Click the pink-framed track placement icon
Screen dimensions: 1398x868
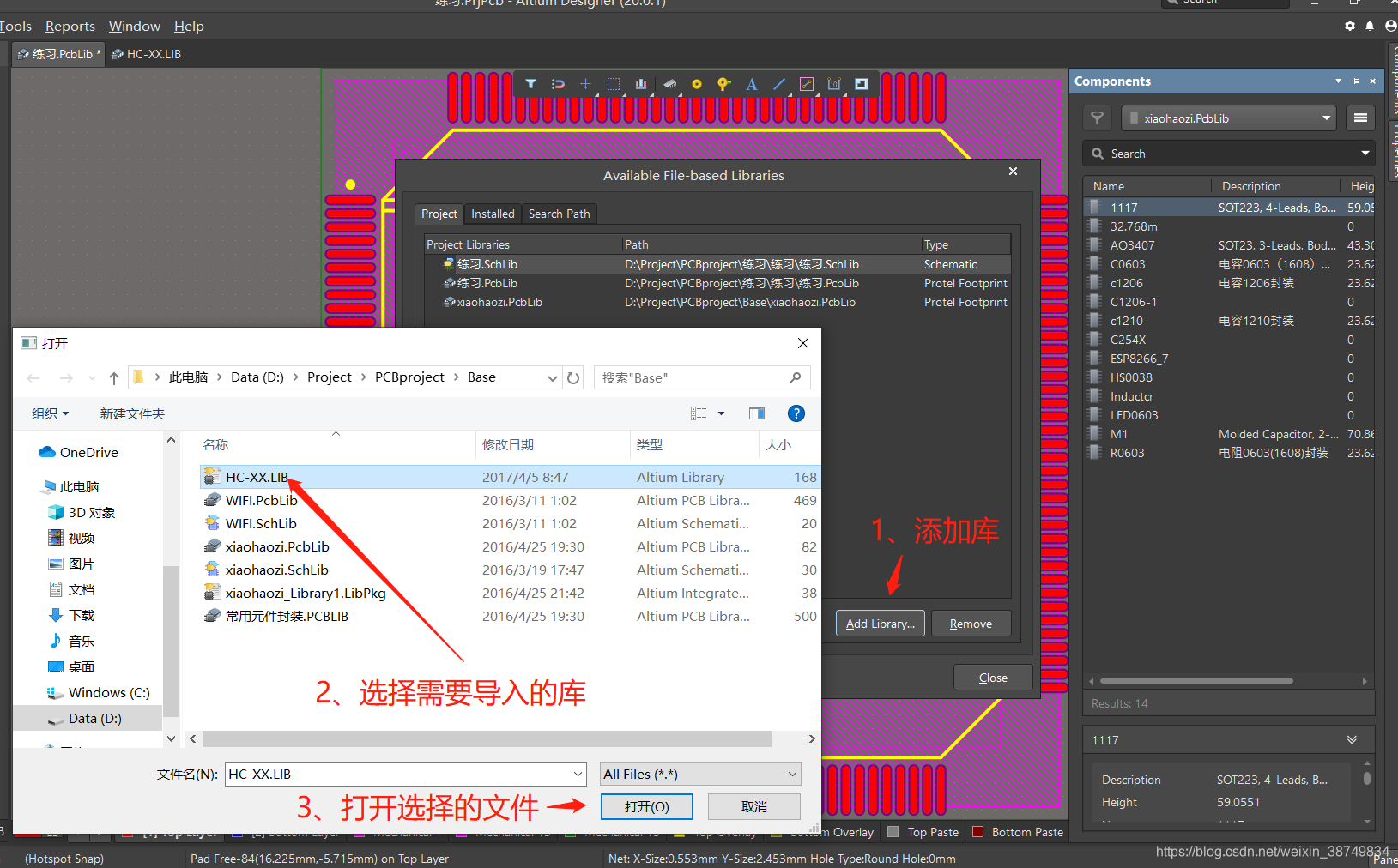[x=807, y=84]
